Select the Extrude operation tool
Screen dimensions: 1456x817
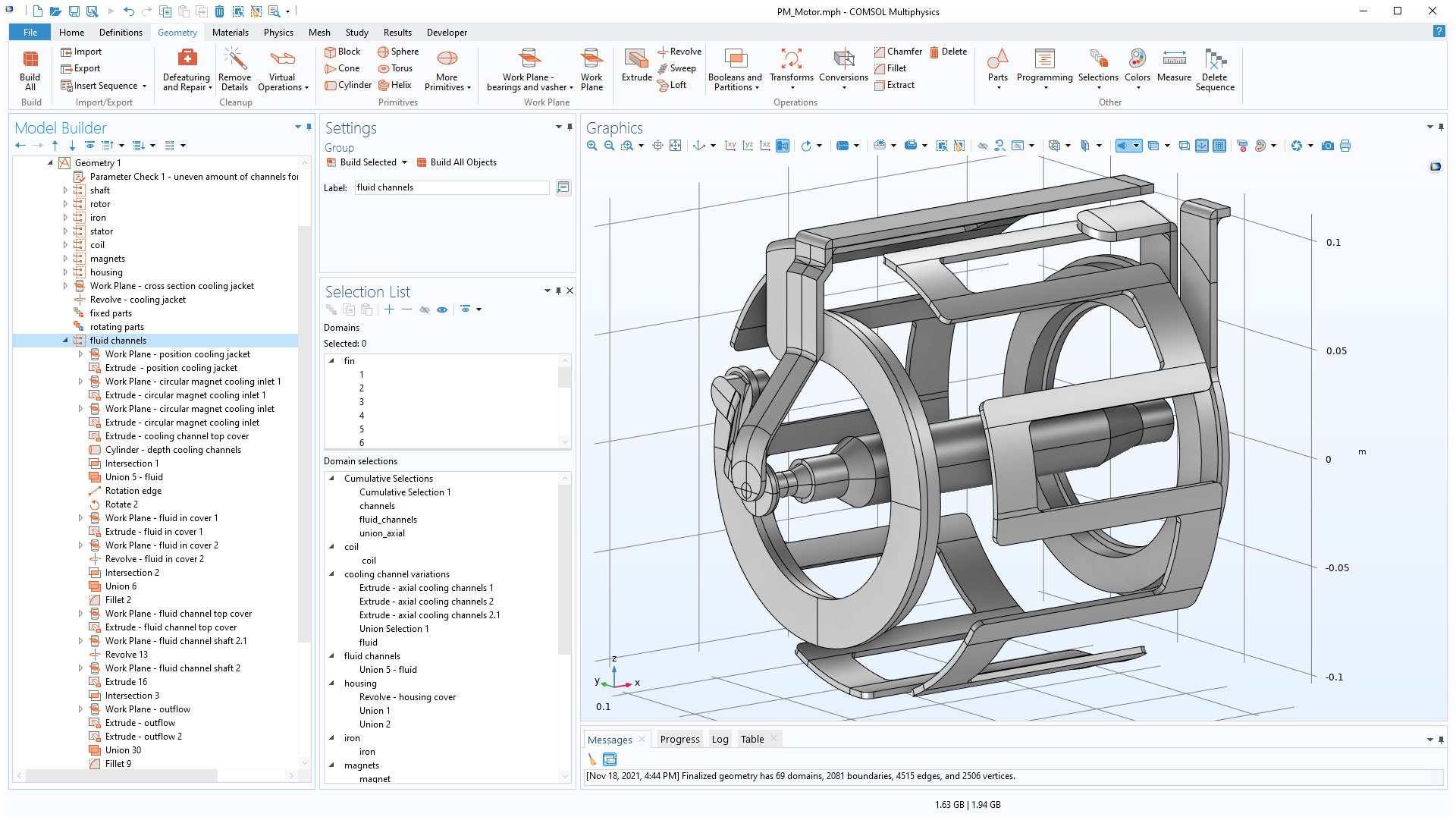pyautogui.click(x=636, y=66)
